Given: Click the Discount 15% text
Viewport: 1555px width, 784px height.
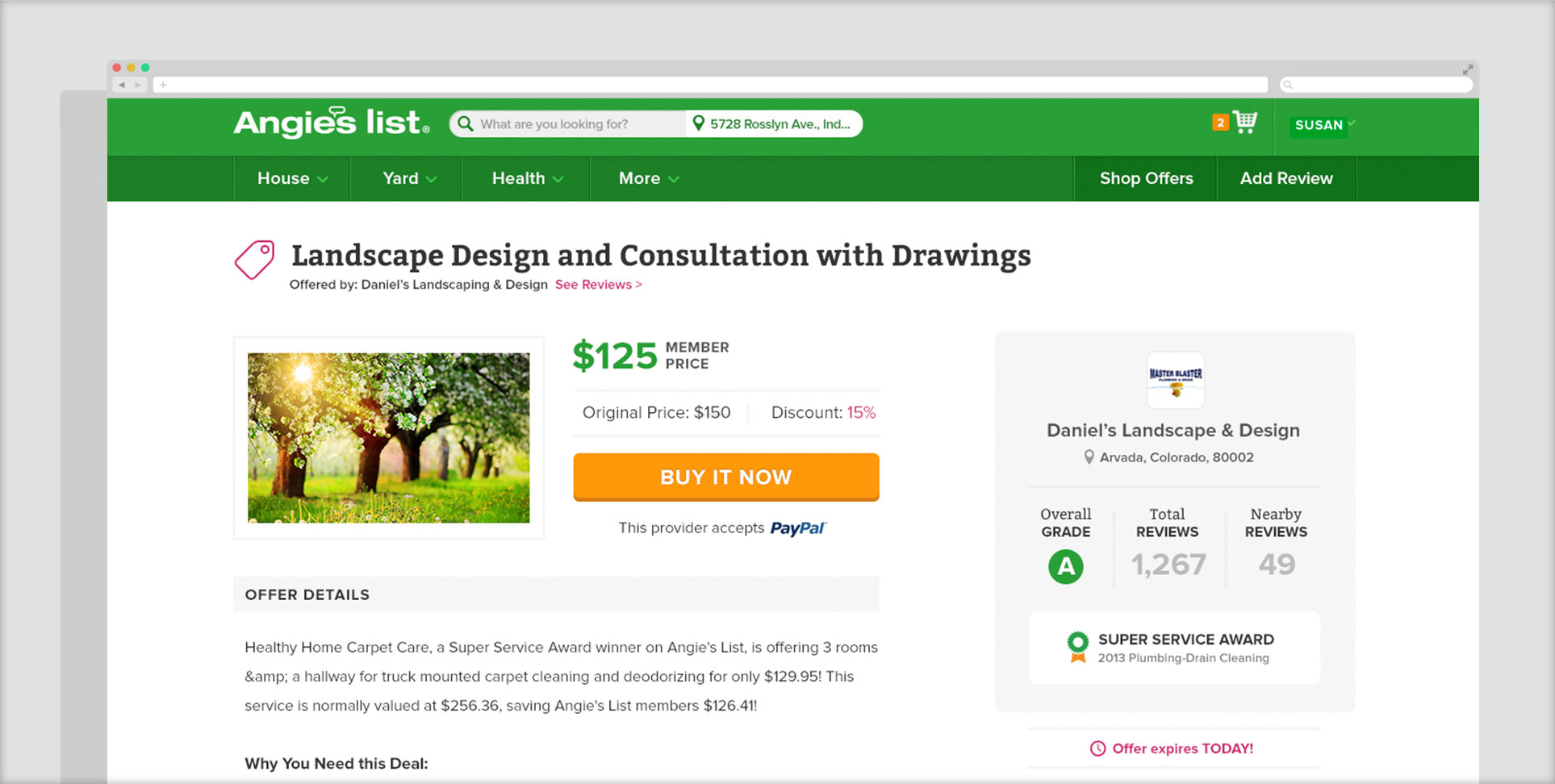Looking at the screenshot, I should pyautogui.click(x=823, y=412).
